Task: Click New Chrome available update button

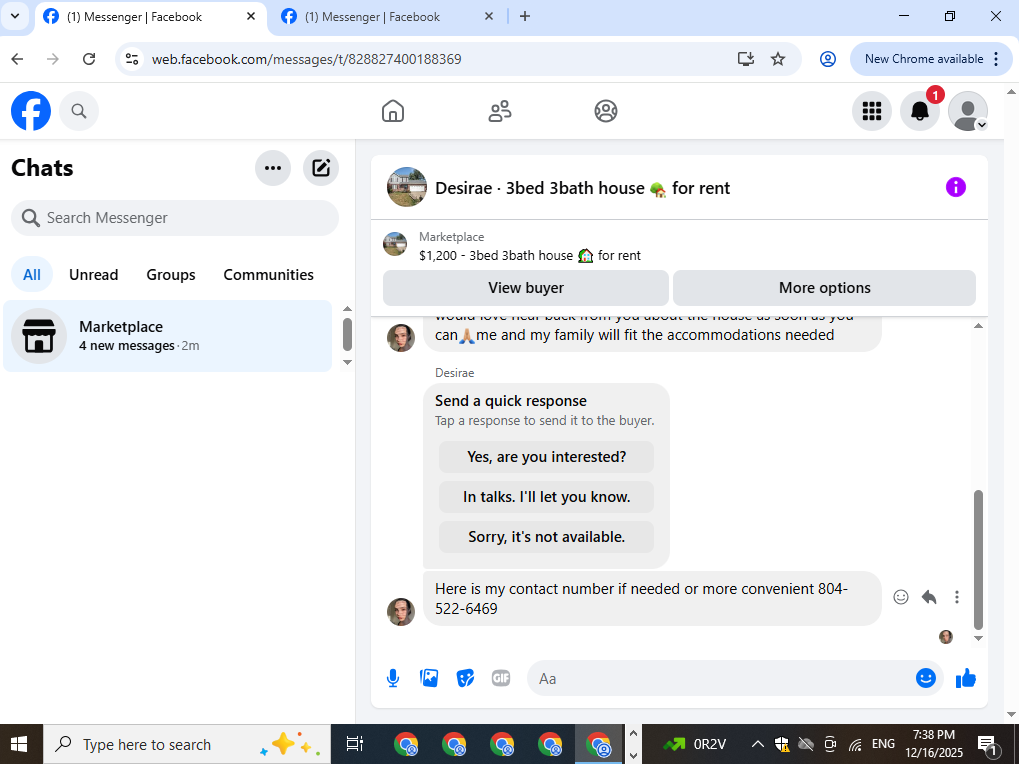Action: tap(931, 59)
